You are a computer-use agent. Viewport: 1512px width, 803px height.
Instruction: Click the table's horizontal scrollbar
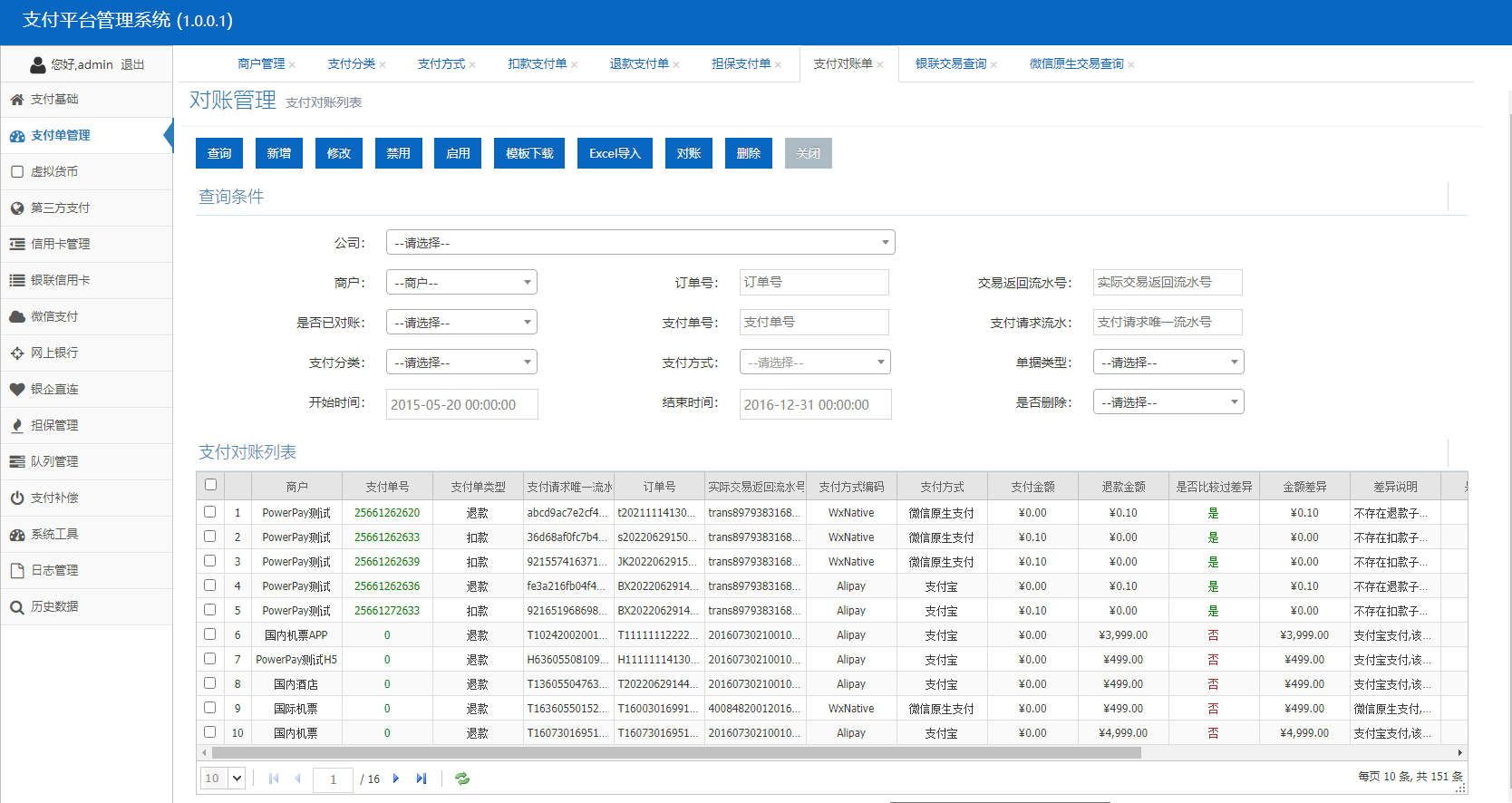[x=676, y=752]
